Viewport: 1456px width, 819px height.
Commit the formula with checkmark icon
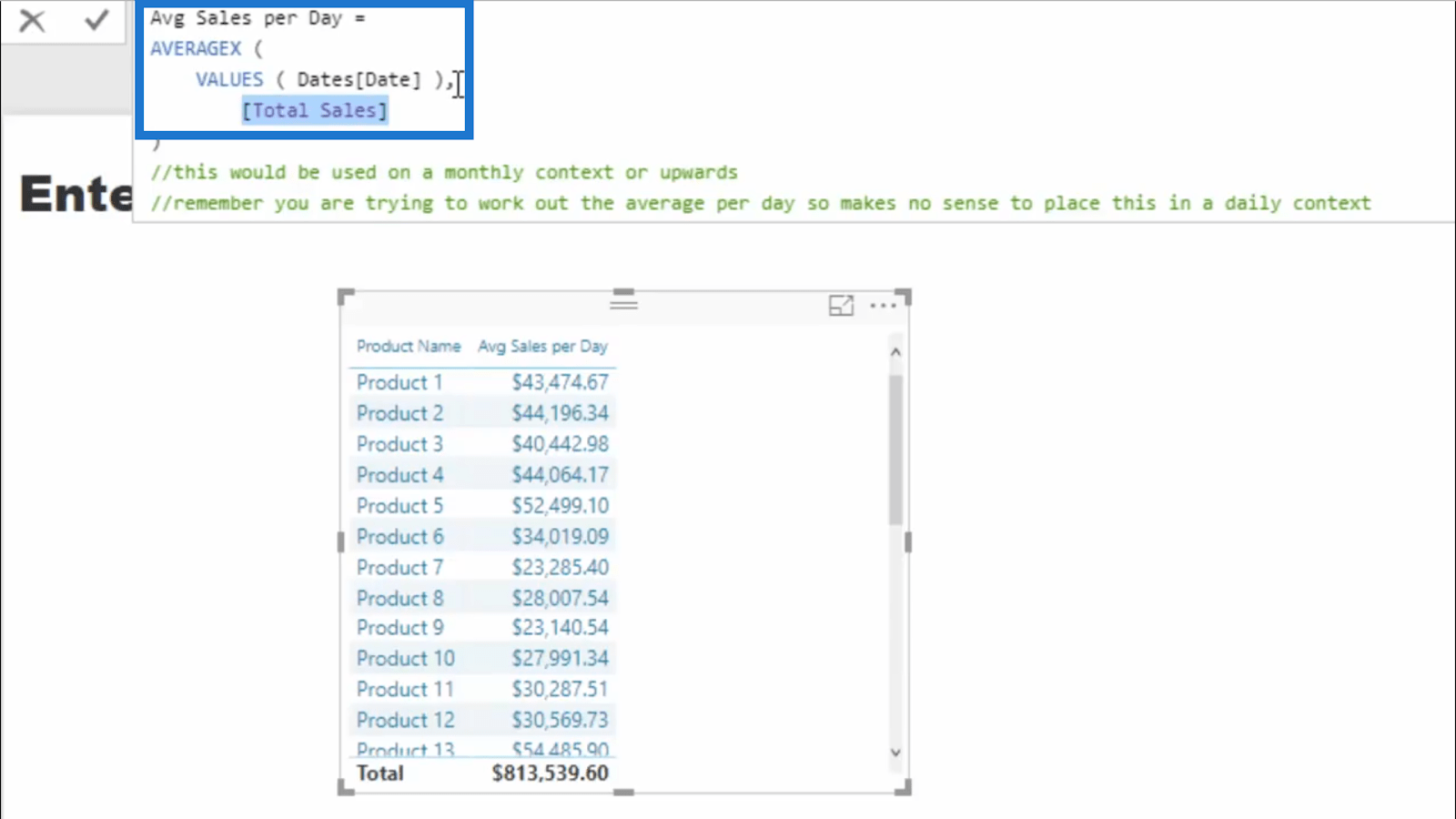click(96, 20)
